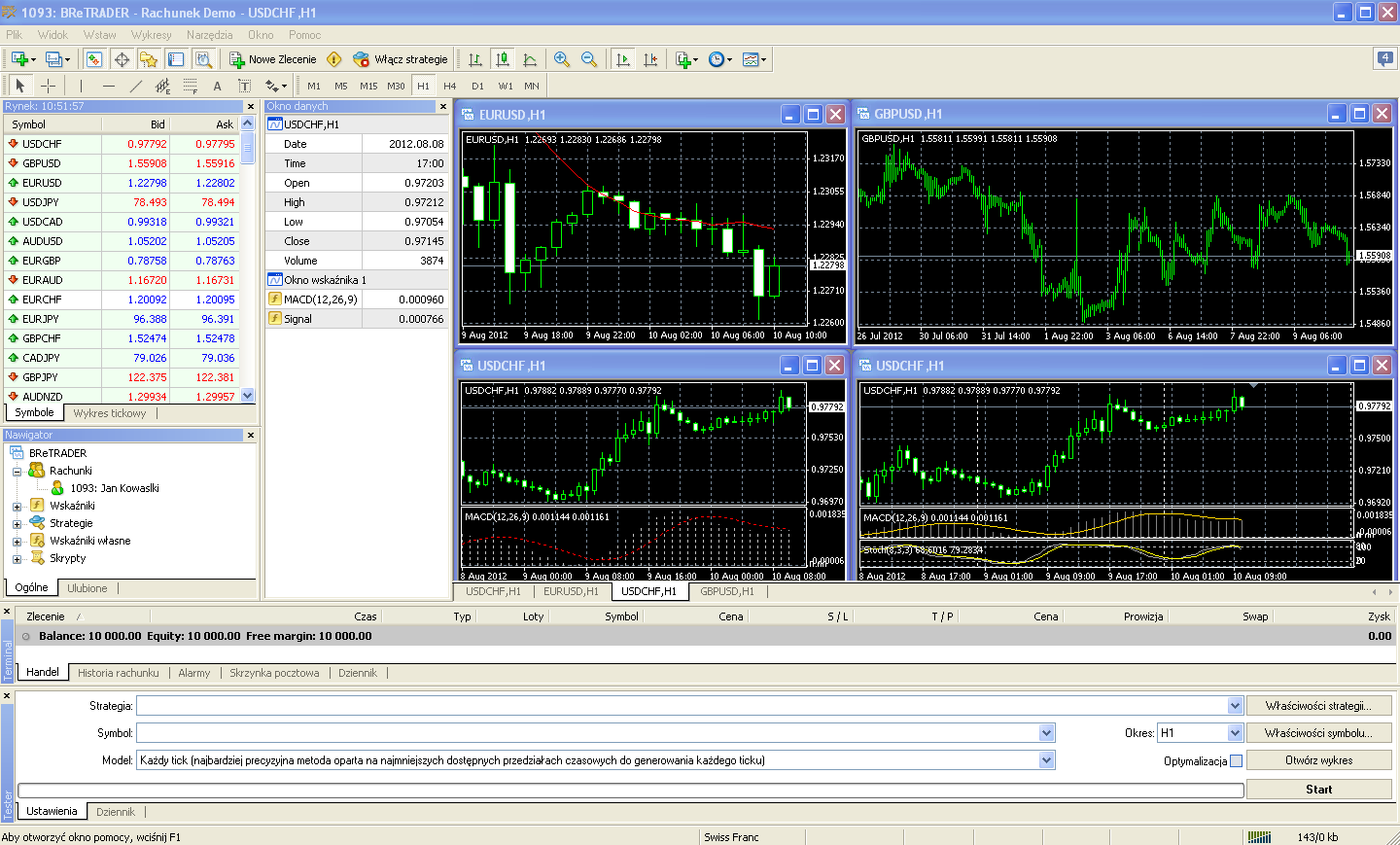Toggle the Market Watch window icon
Screen dimensions: 1400x845
click(x=94, y=59)
